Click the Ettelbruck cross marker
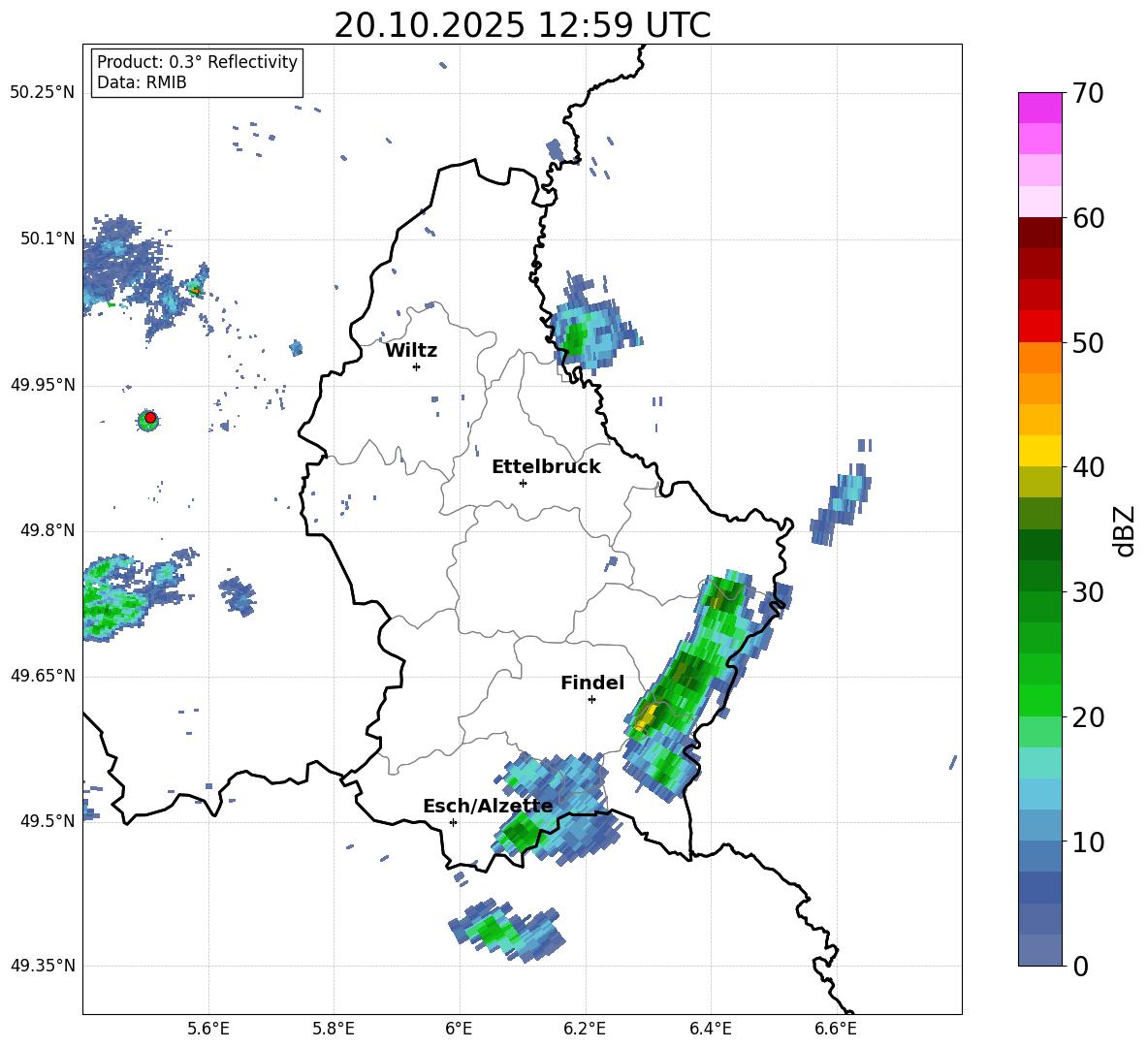This screenshot has width=1148, height=1048. [x=523, y=483]
